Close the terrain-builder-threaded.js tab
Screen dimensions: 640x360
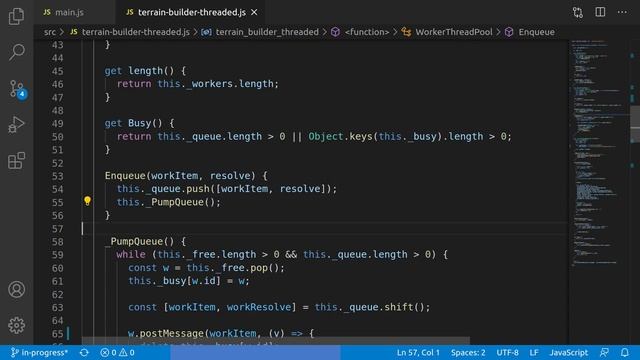pyautogui.click(x=254, y=12)
